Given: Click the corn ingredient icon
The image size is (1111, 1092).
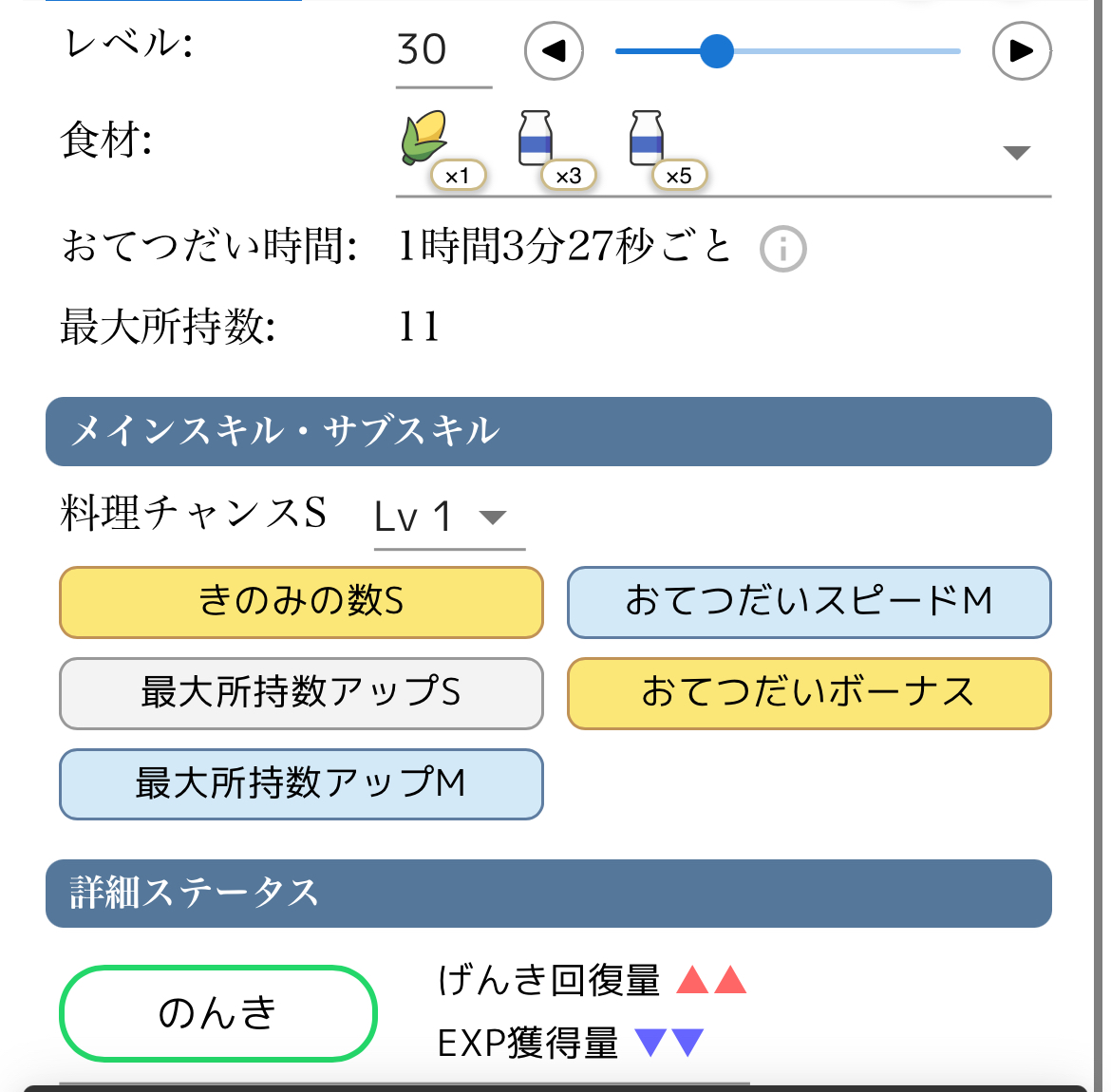Looking at the screenshot, I should (x=424, y=139).
